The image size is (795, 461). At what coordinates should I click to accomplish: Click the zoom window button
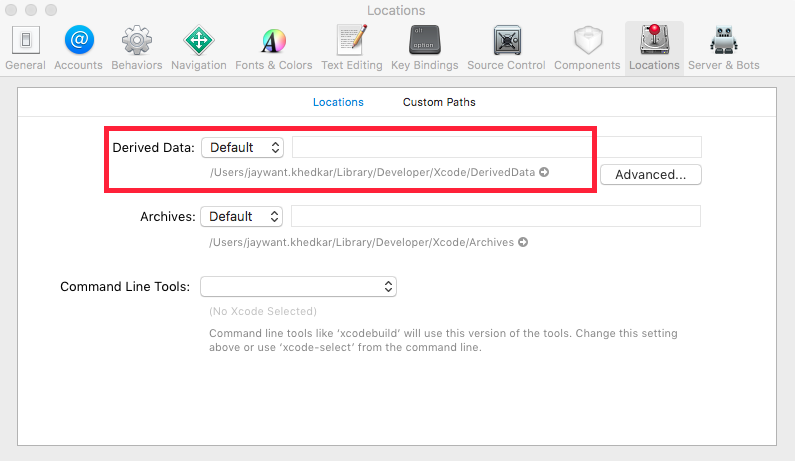coord(51,10)
